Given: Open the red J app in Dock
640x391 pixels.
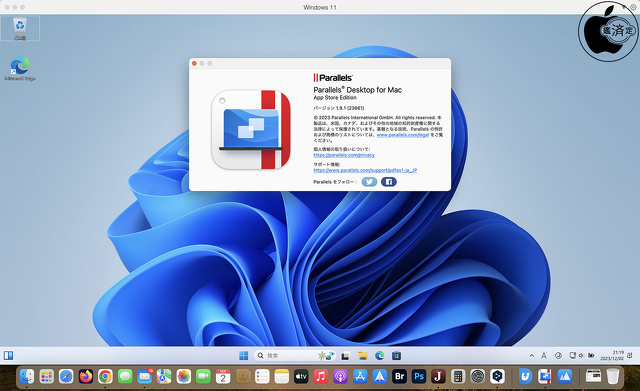Looking at the screenshot, I should 438,376.
